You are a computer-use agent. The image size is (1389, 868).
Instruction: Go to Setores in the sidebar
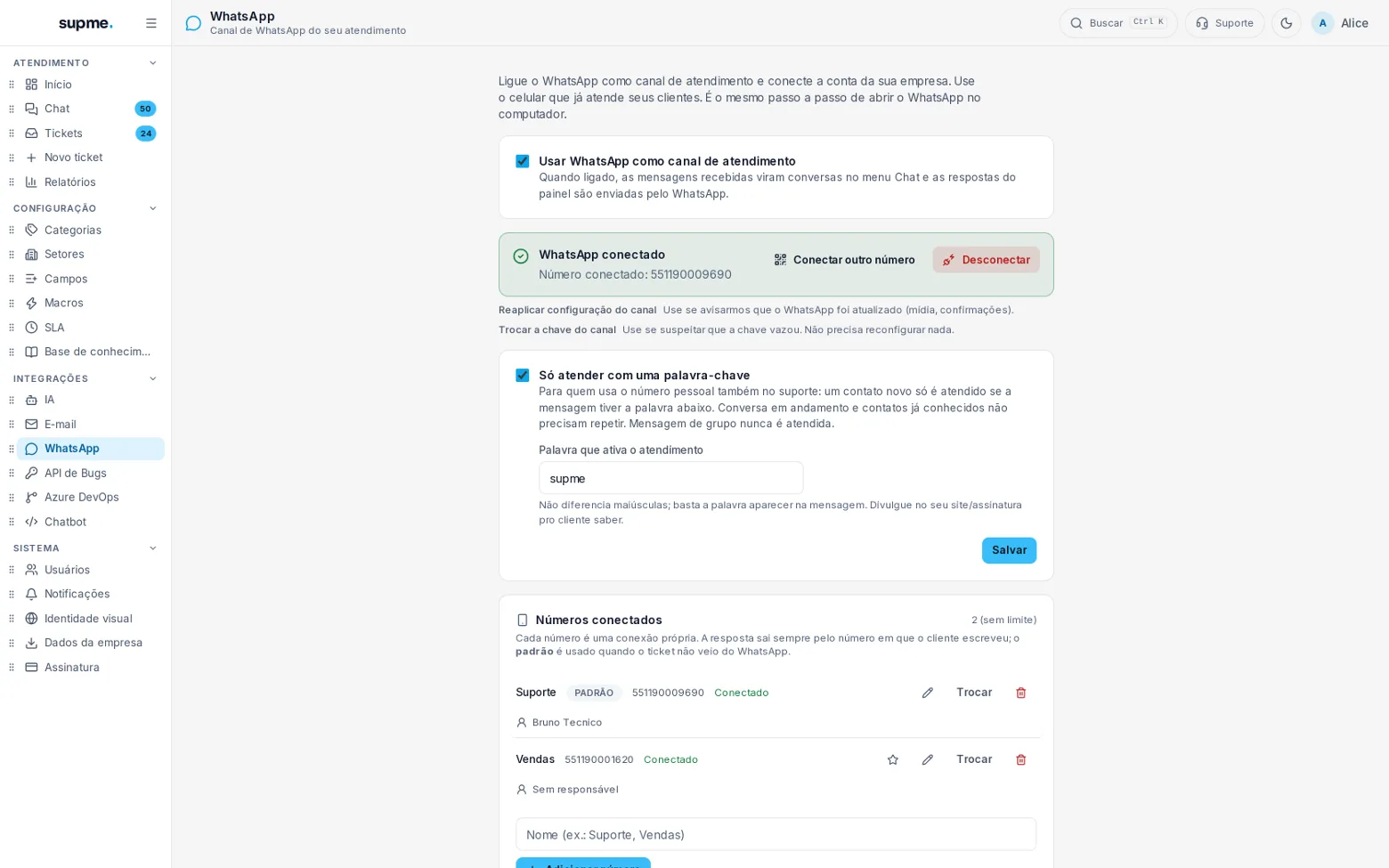(x=91, y=254)
